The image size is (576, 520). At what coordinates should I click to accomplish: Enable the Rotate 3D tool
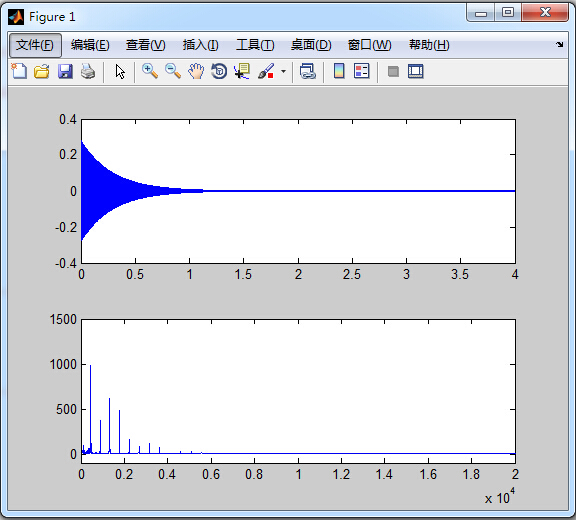click(x=219, y=71)
